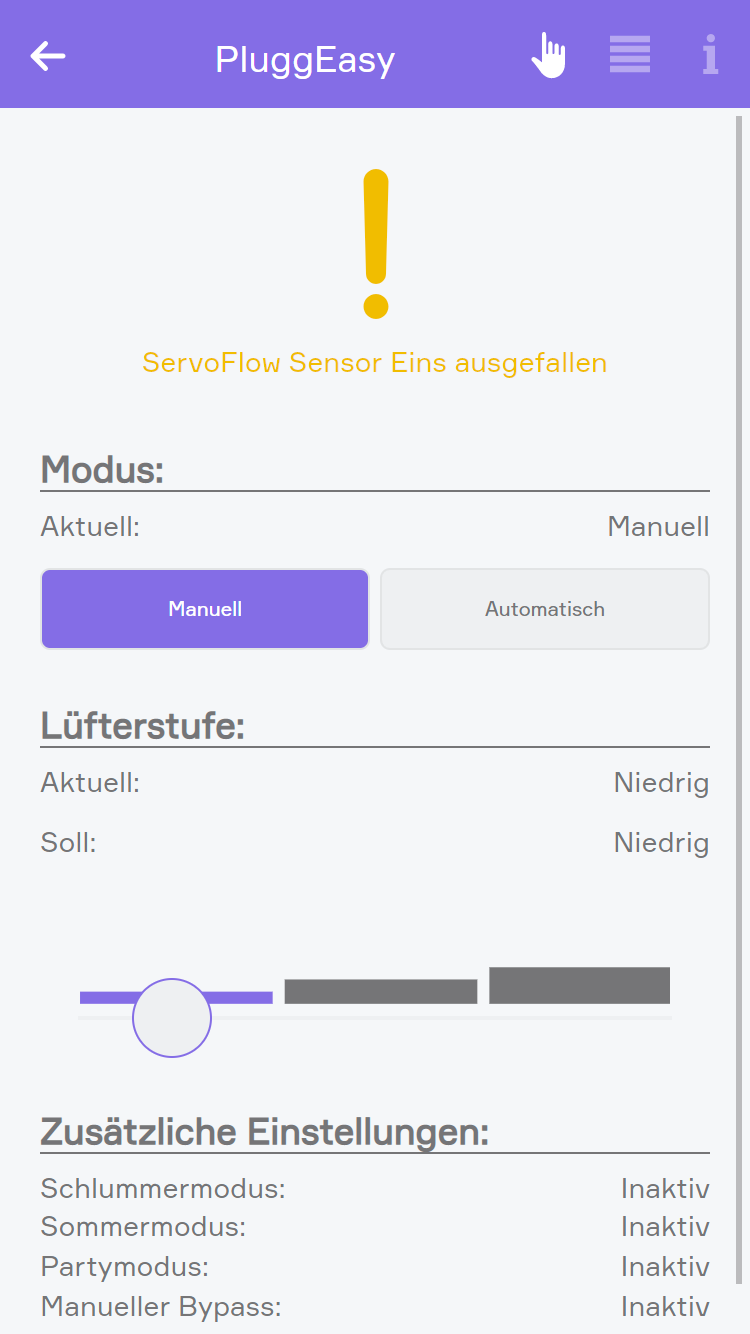Tap the Manueller Bypass setting row
Screen dimensions: 750x1334
[x=375, y=1306]
